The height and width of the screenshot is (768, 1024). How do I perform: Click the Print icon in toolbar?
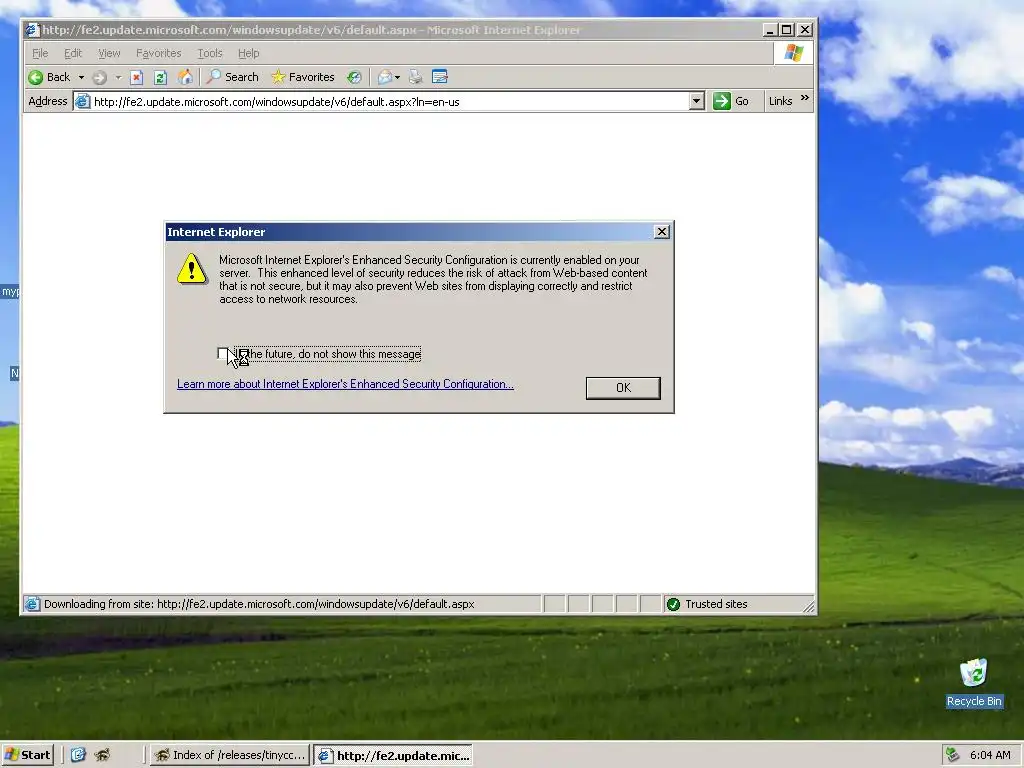point(415,78)
